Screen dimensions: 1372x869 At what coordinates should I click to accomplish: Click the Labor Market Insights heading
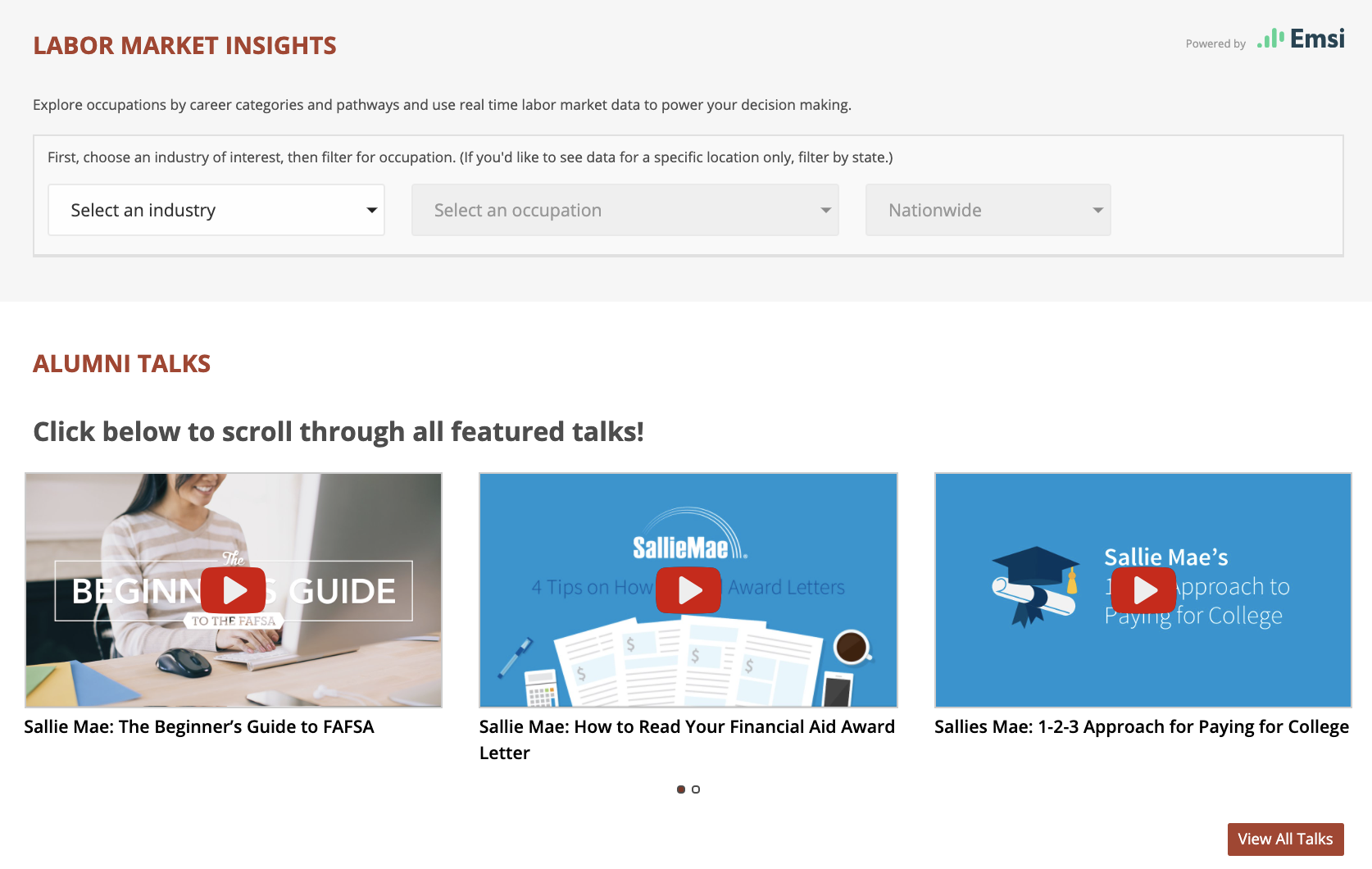click(x=184, y=46)
